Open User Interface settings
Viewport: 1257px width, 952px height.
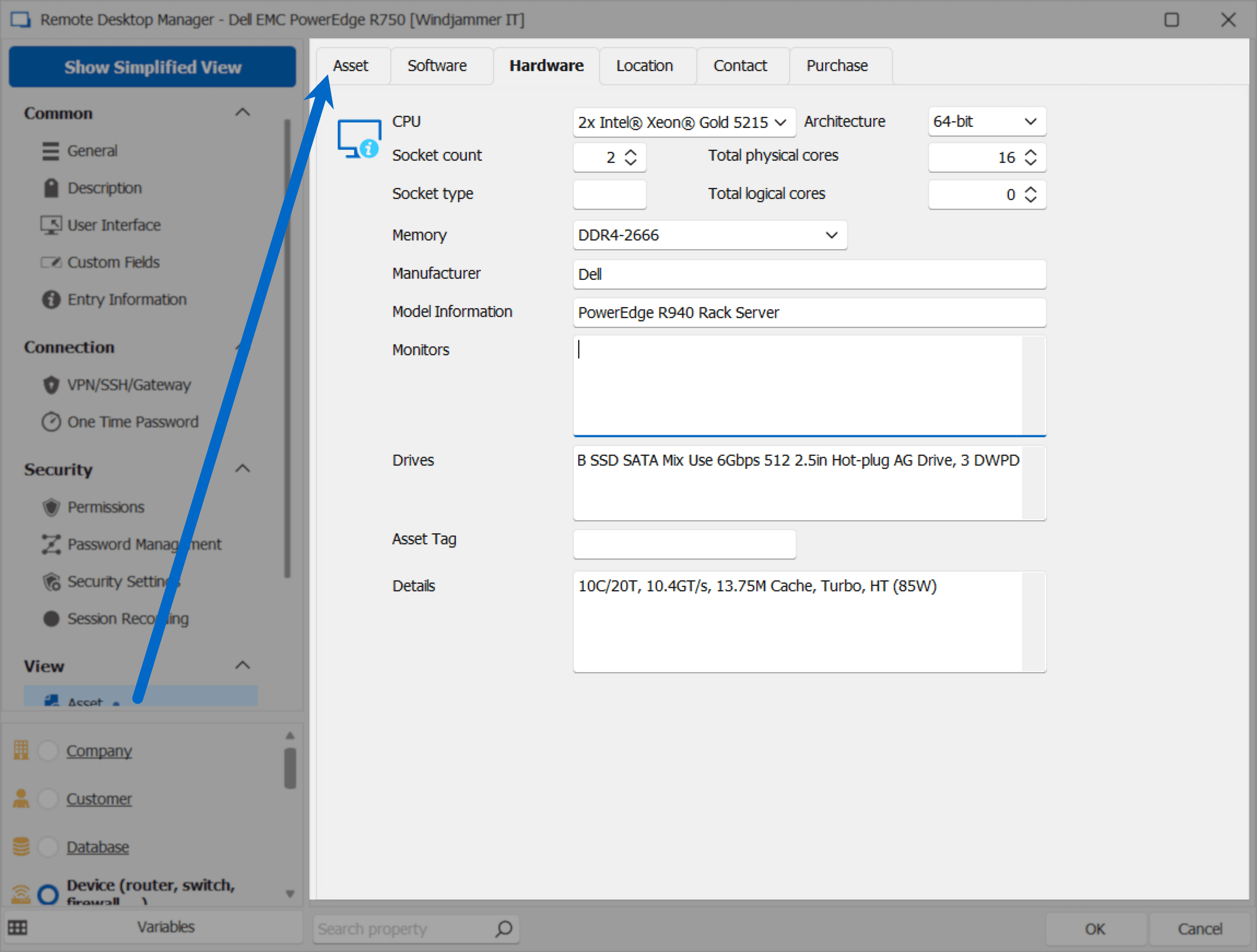[x=114, y=225]
